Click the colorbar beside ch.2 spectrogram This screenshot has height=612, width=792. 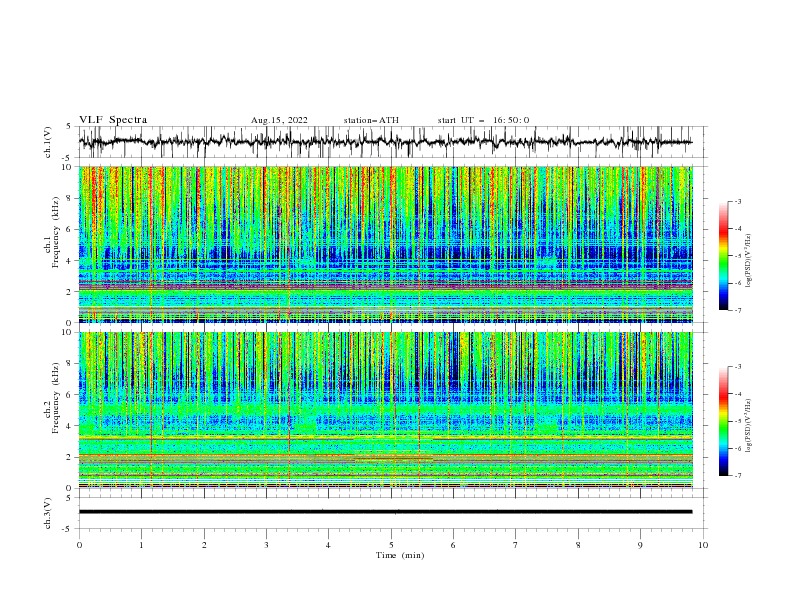pos(724,421)
